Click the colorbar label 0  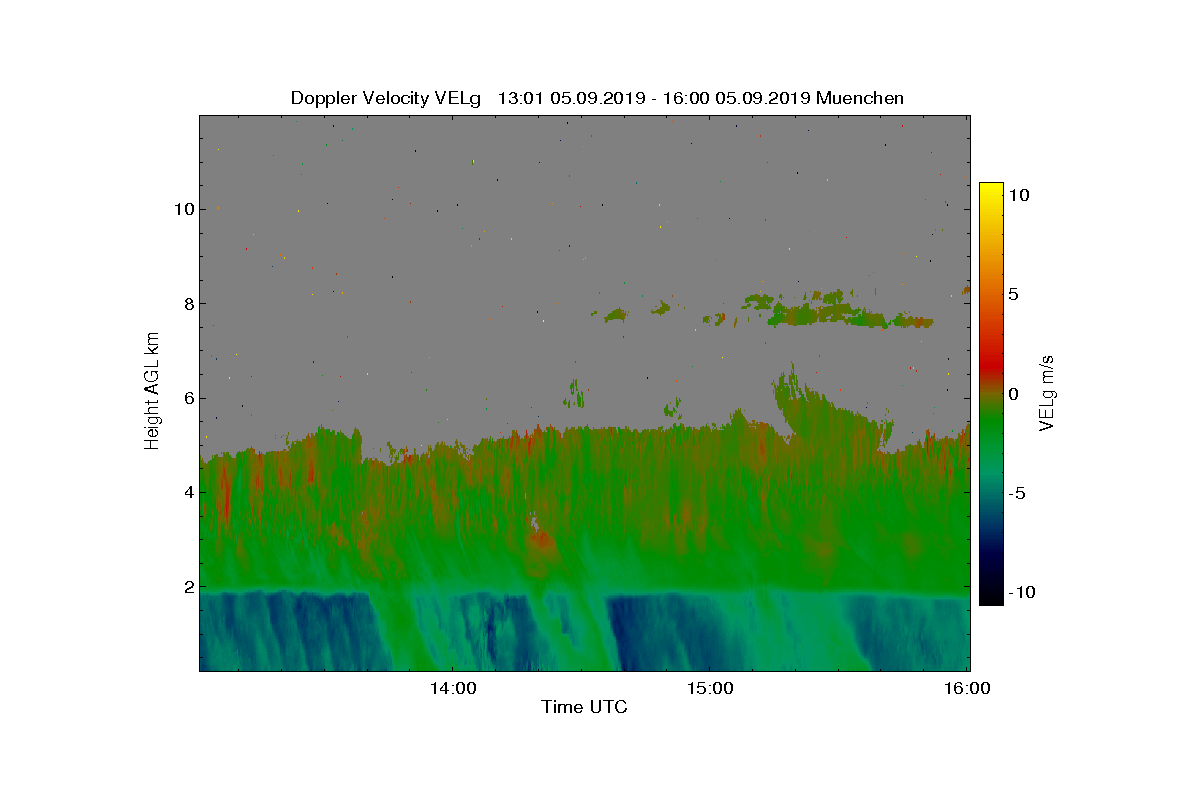click(1012, 394)
